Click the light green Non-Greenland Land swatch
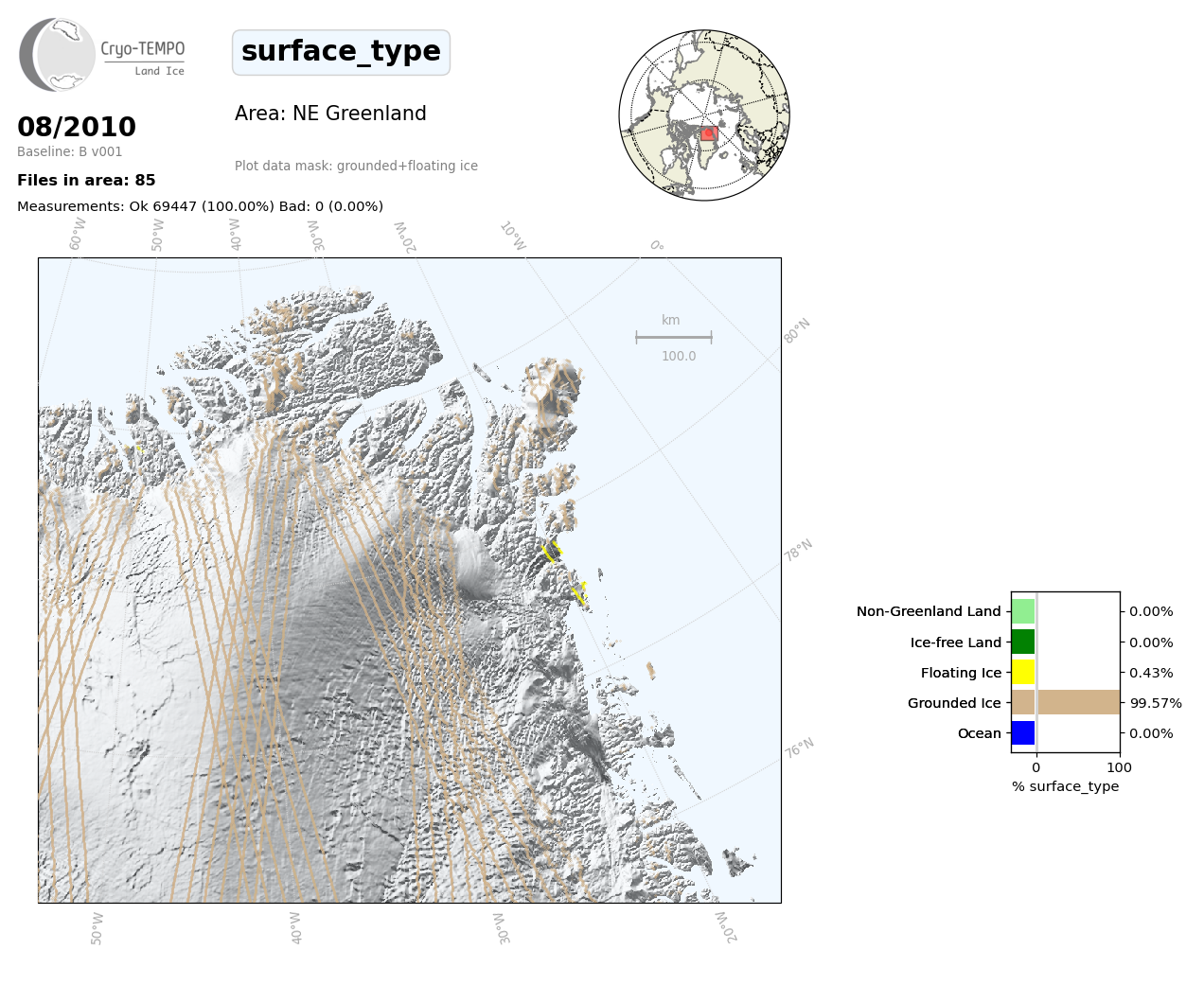Screen dimensions: 1204x1003 1023,611
